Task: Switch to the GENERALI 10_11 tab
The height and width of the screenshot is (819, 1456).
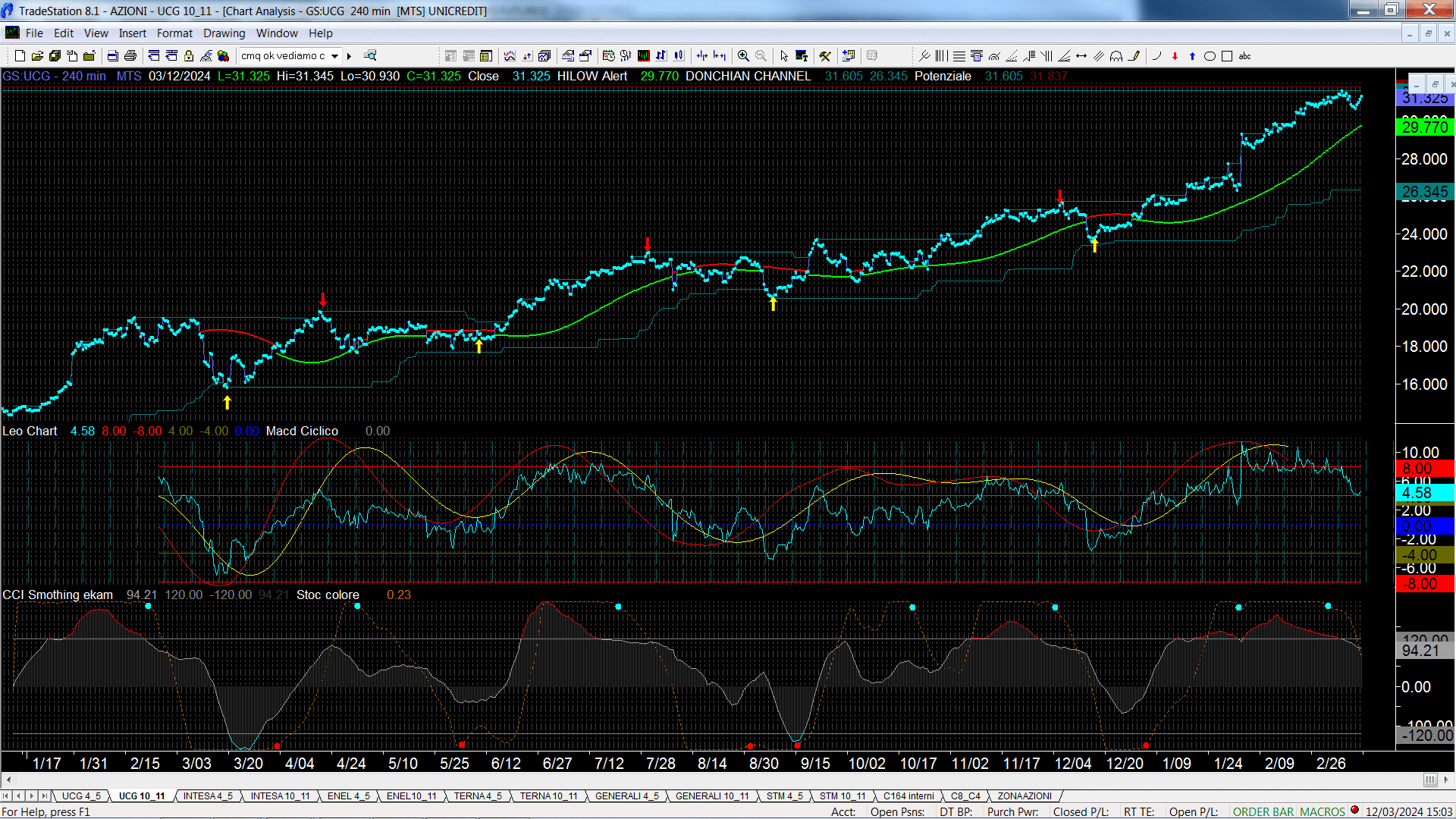Action: click(712, 796)
